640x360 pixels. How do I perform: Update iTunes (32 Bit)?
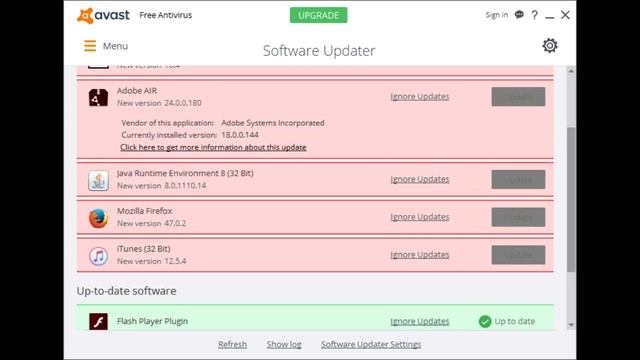click(518, 255)
